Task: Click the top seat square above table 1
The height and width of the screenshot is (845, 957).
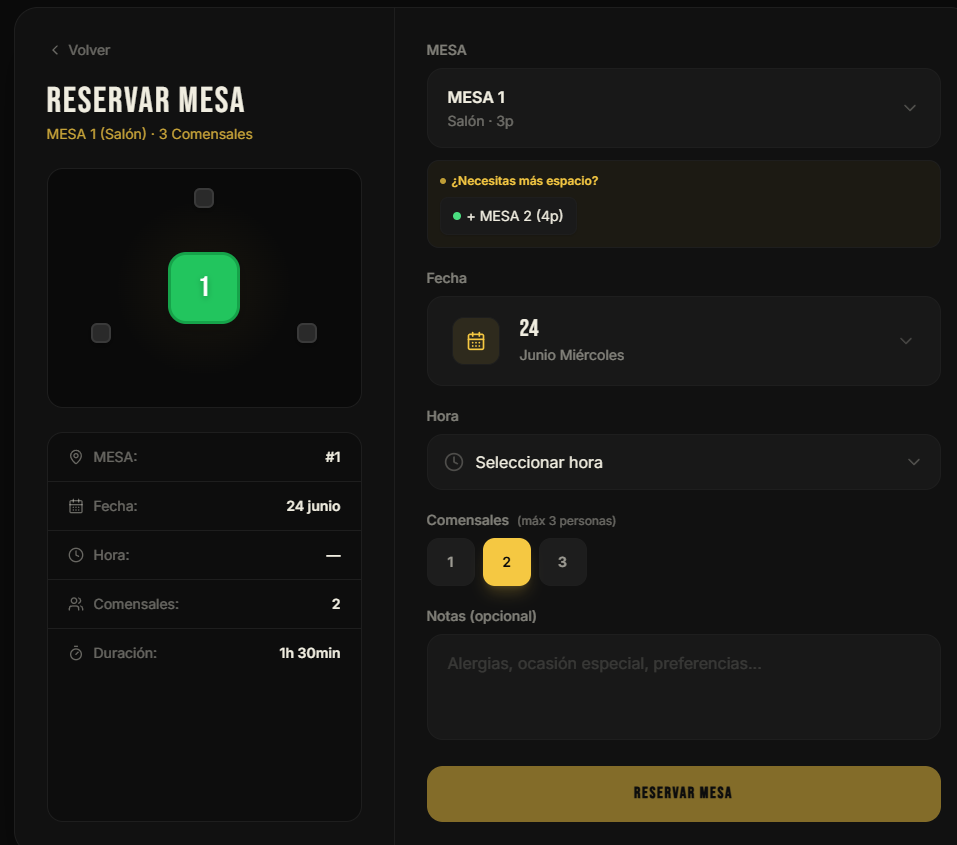Action: (x=204, y=198)
